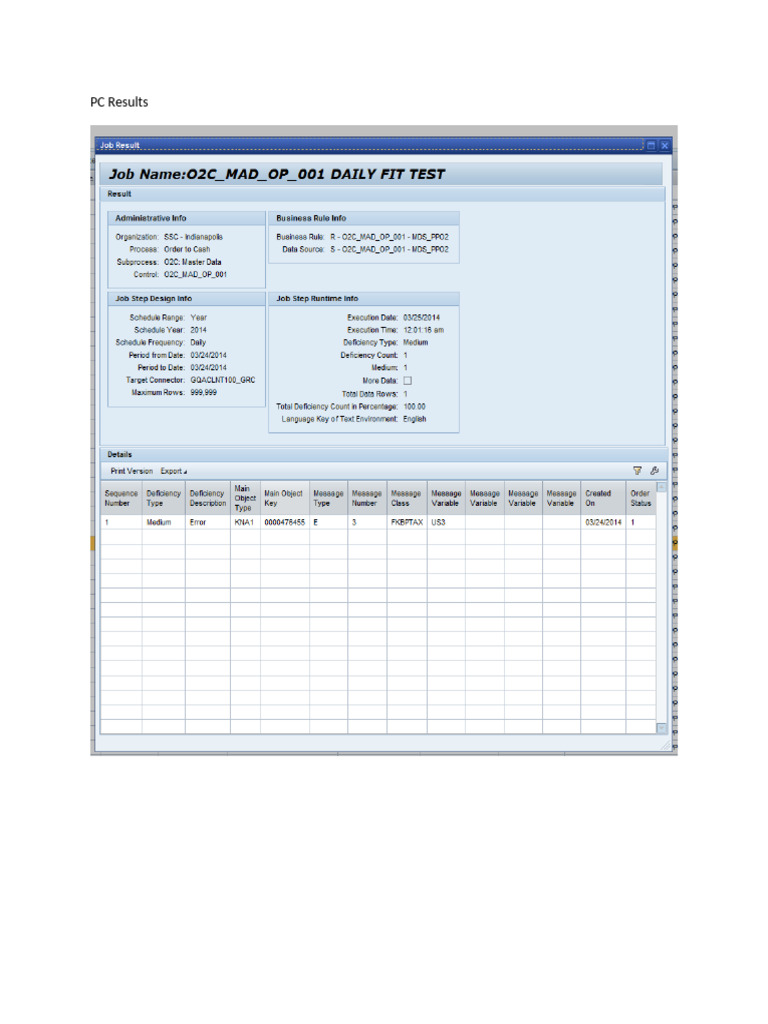This screenshot has height=1024, width=768.
Task: Close the Job Result dialog
Action: point(664,146)
